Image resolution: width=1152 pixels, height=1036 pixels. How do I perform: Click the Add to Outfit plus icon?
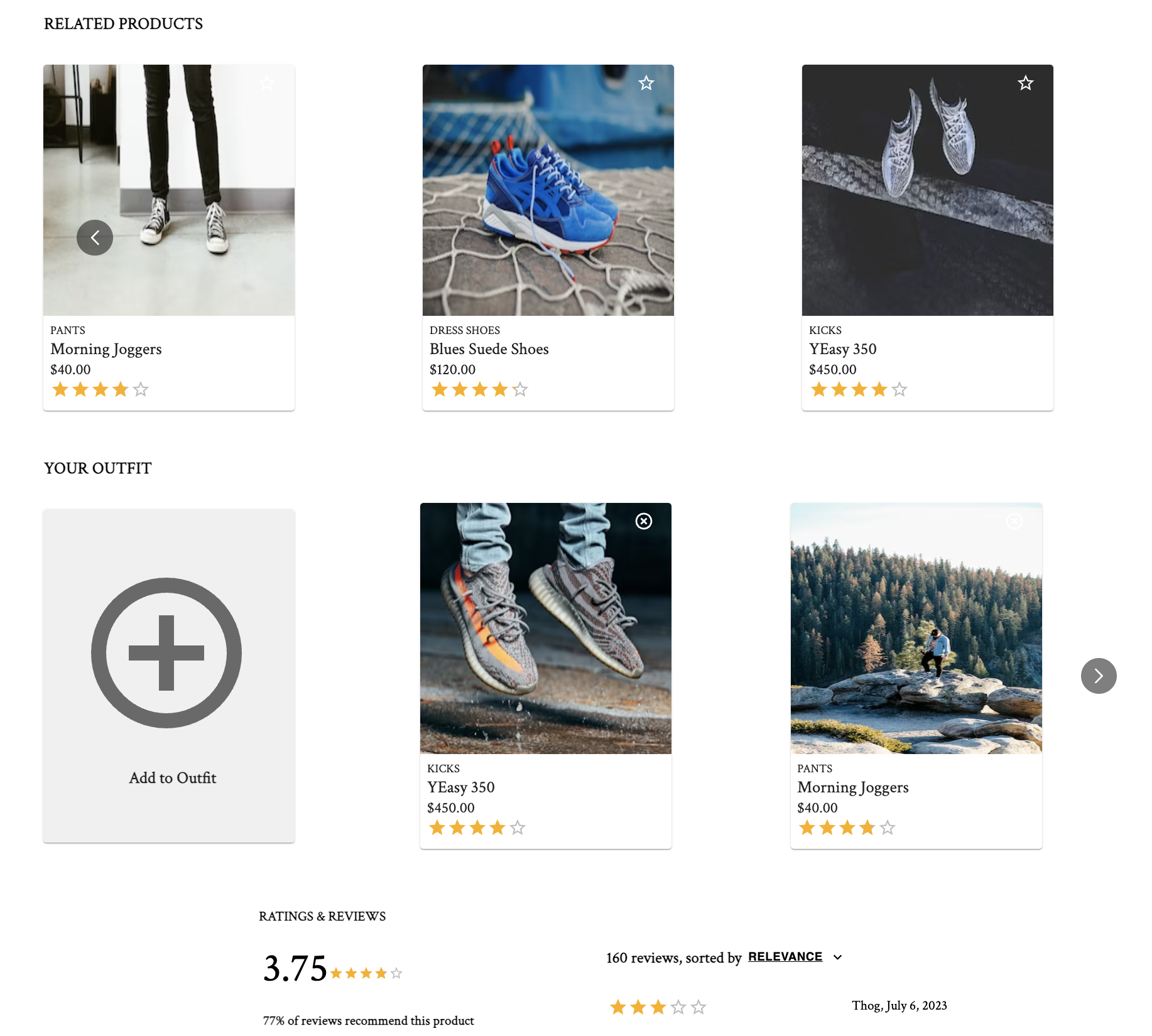(166, 652)
